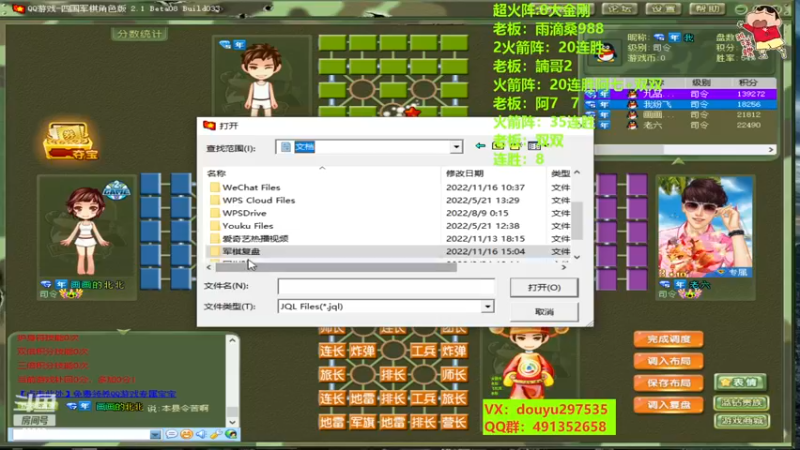The height and width of the screenshot is (450, 800).
Task: Click the 级别 column header in the player list
Action: [701, 82]
